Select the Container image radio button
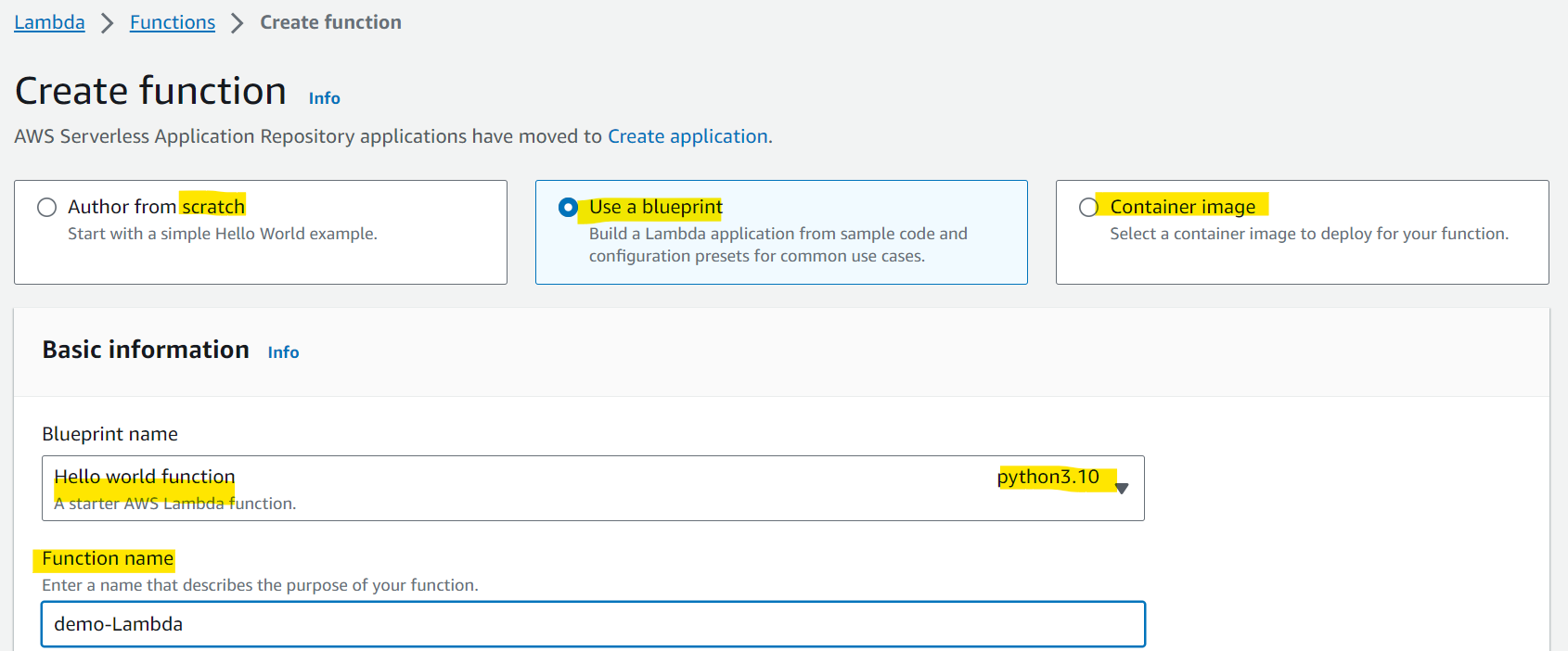The height and width of the screenshot is (651, 1568). coord(1088,207)
